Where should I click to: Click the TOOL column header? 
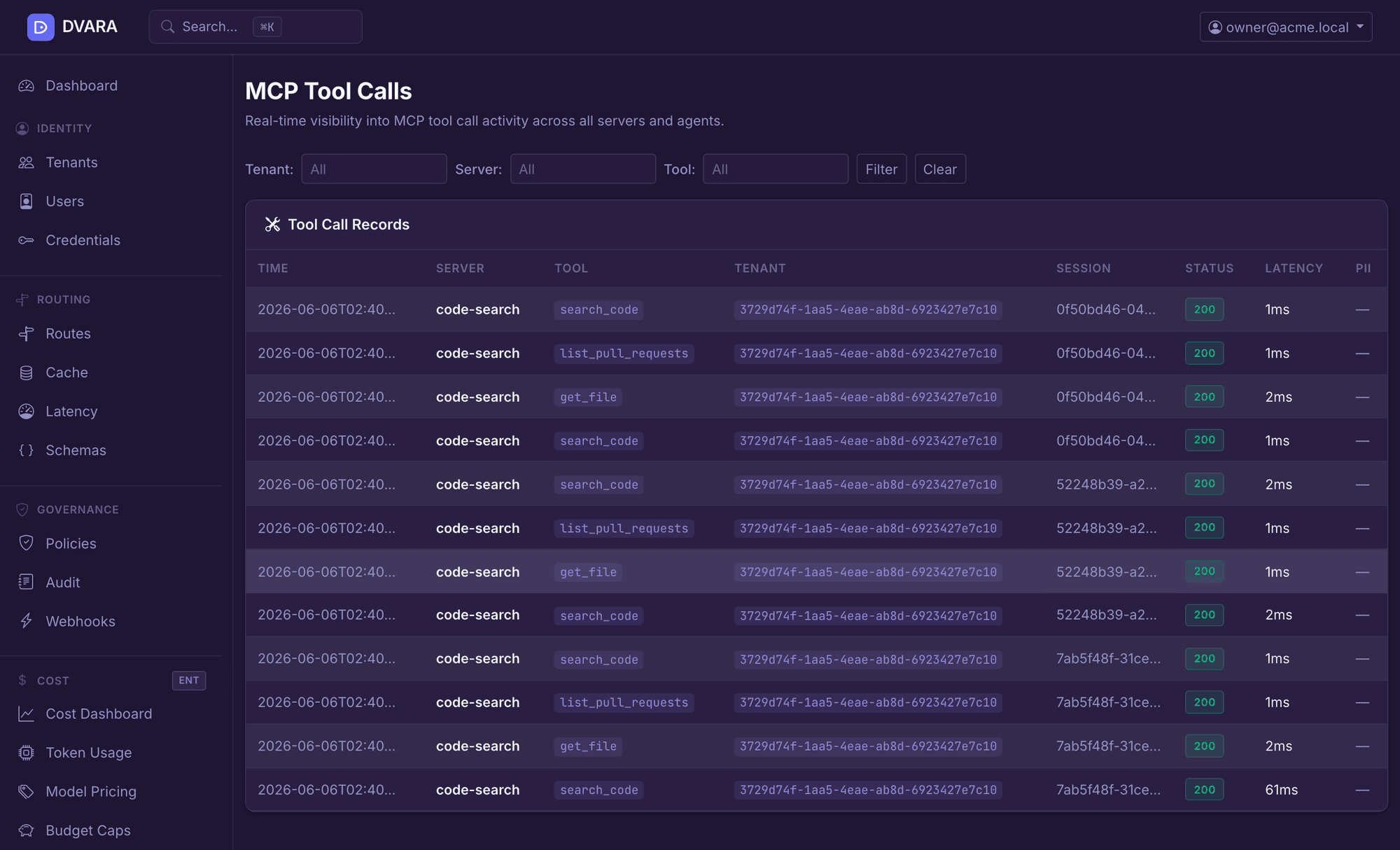pyautogui.click(x=571, y=268)
